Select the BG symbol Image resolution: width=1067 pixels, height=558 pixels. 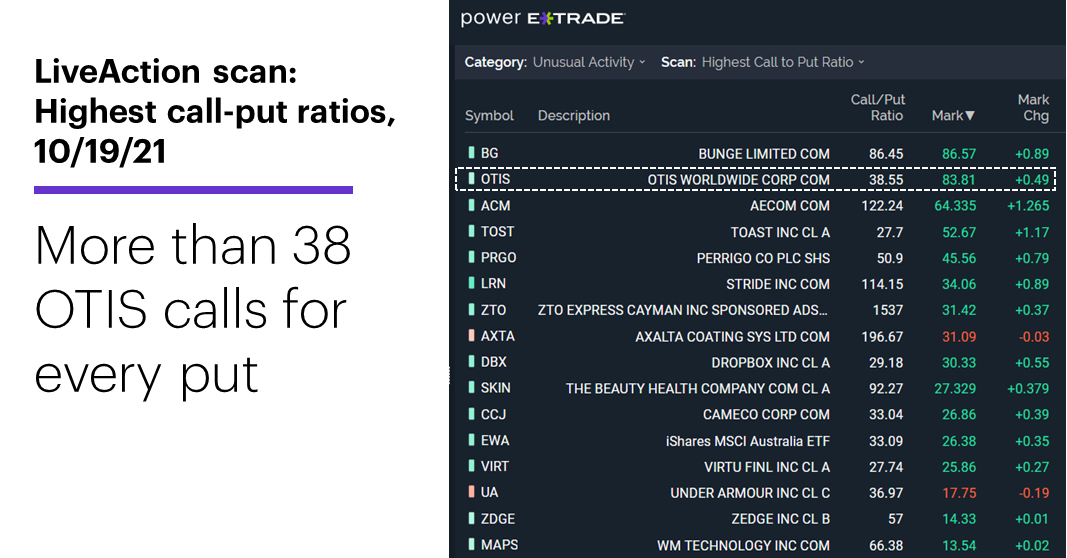tap(489, 153)
